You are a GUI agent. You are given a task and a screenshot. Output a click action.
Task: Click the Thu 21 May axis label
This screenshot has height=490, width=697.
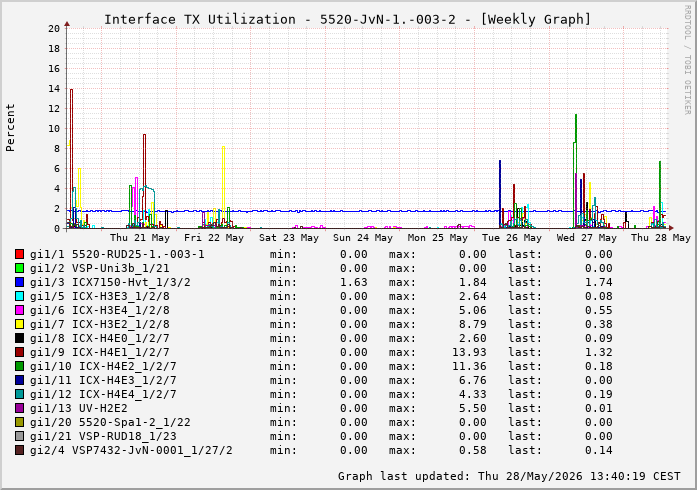click(x=140, y=238)
